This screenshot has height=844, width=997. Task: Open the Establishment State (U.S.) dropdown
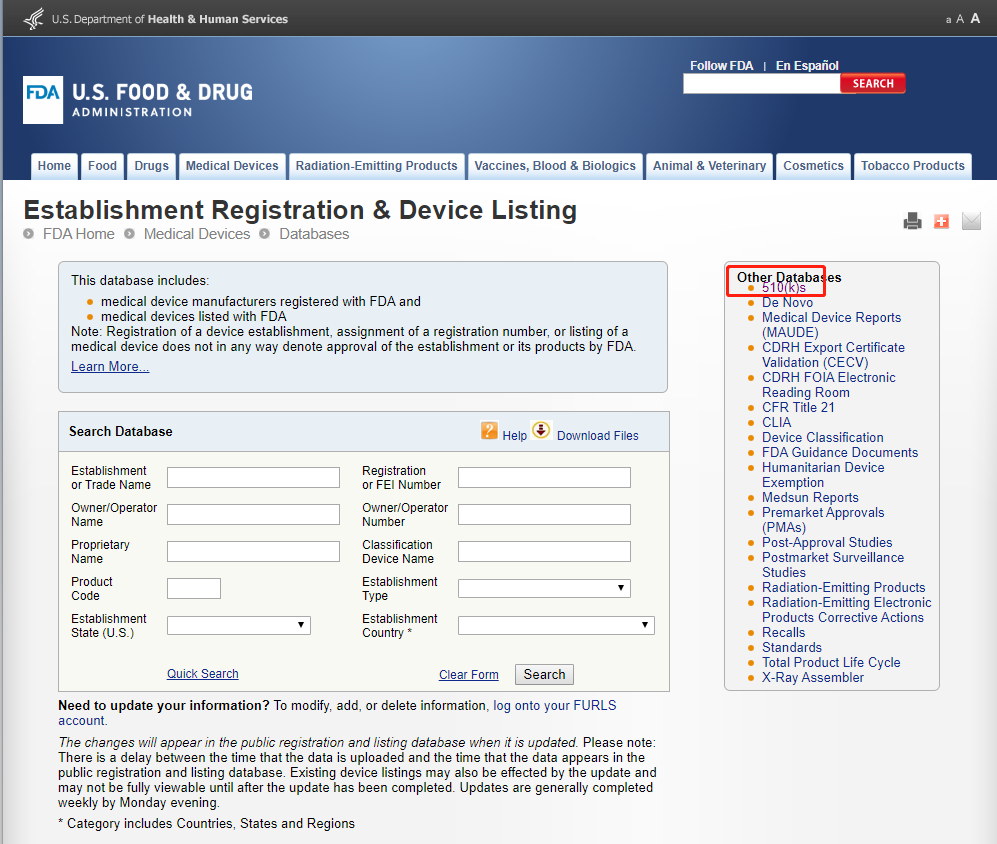pos(238,625)
